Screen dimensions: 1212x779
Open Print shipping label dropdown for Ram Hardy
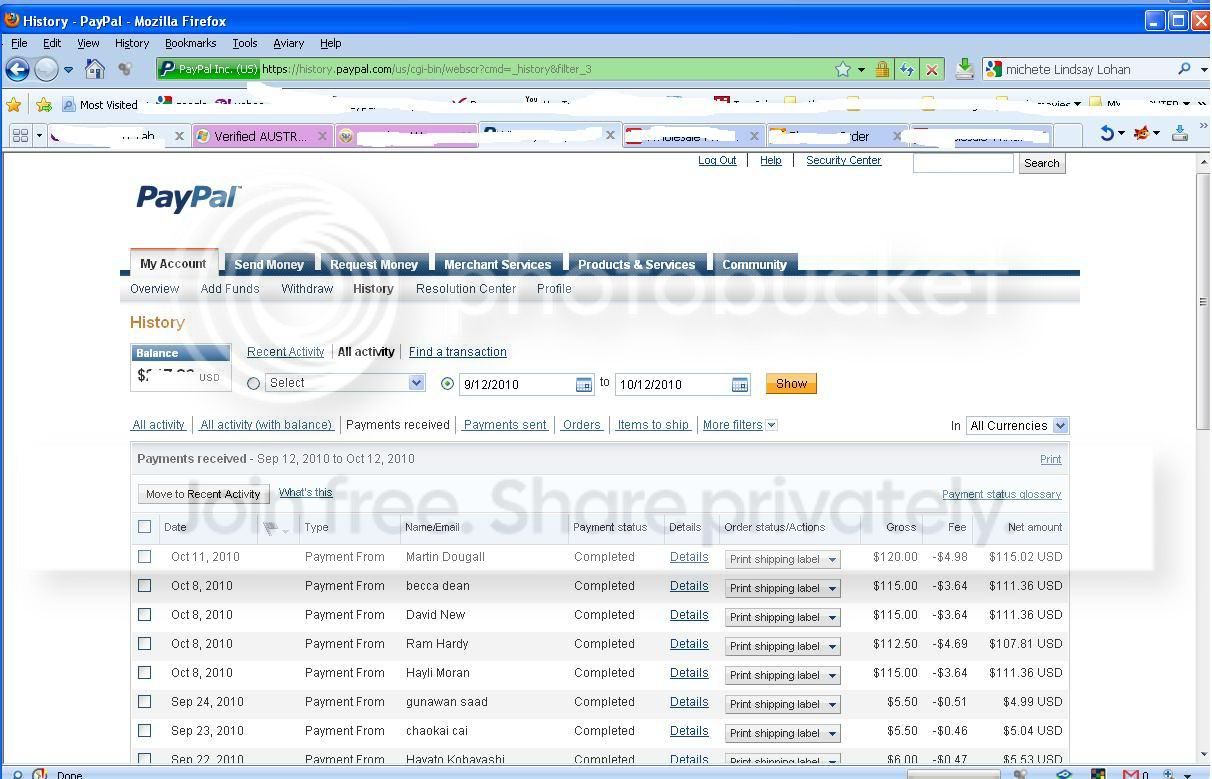click(782, 647)
